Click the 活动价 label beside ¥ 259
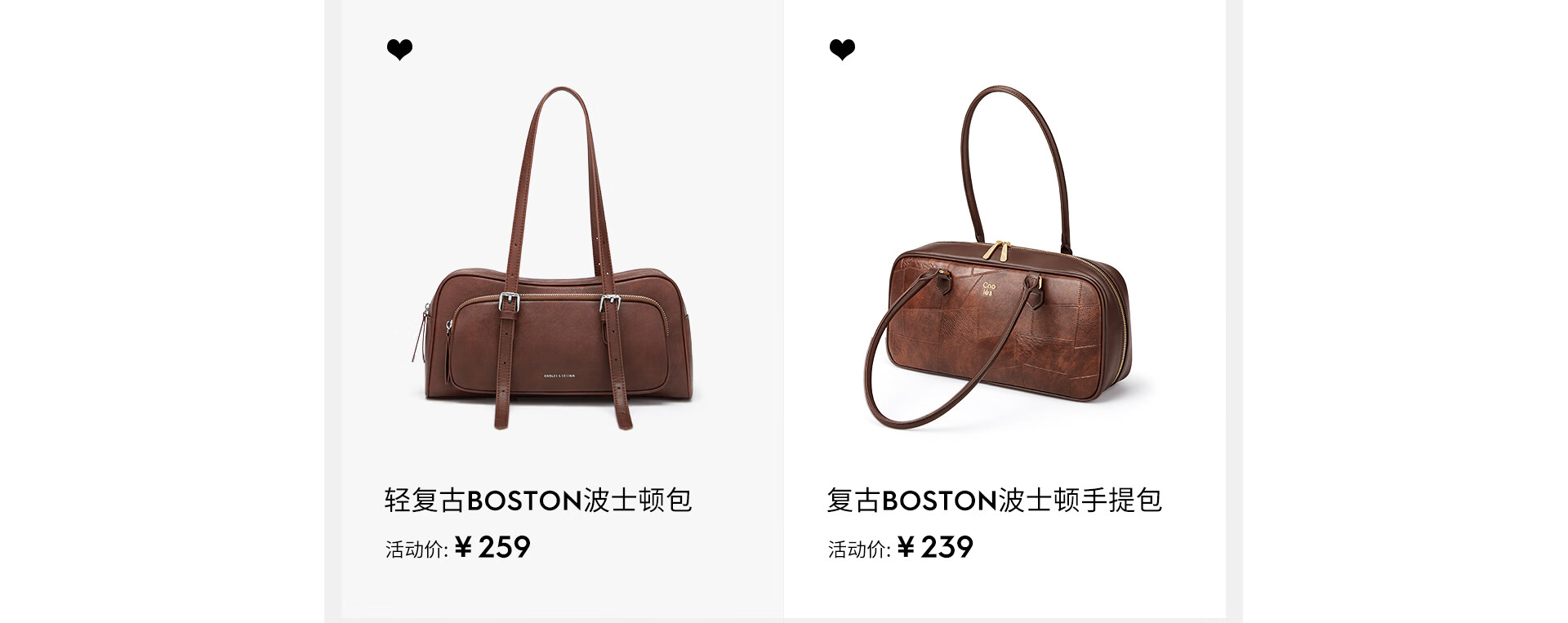 point(416,550)
